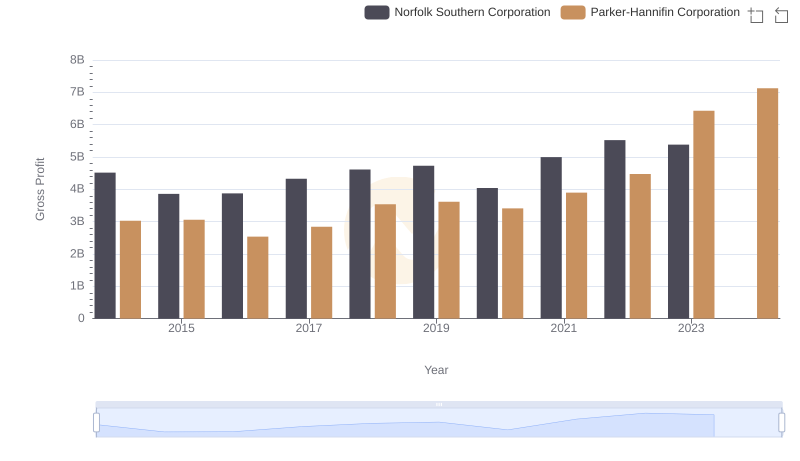Click the Norfolk Southern bar for 2021
Viewport: 800px width, 461px height.
pyautogui.click(x=551, y=238)
